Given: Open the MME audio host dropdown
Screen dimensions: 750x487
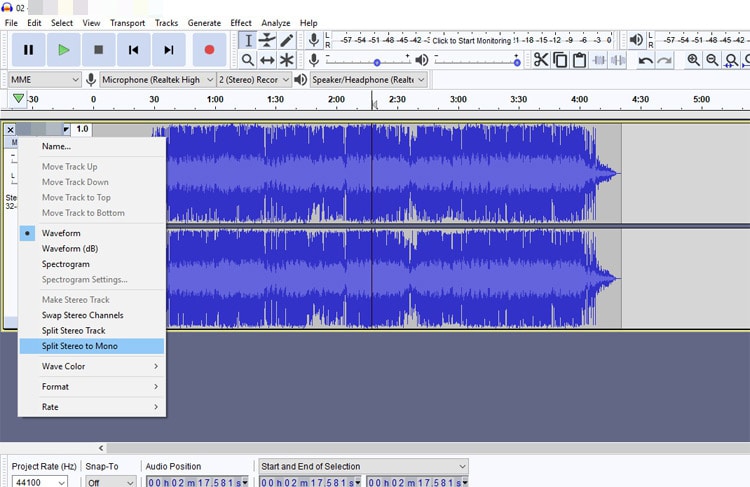Looking at the screenshot, I should point(44,80).
